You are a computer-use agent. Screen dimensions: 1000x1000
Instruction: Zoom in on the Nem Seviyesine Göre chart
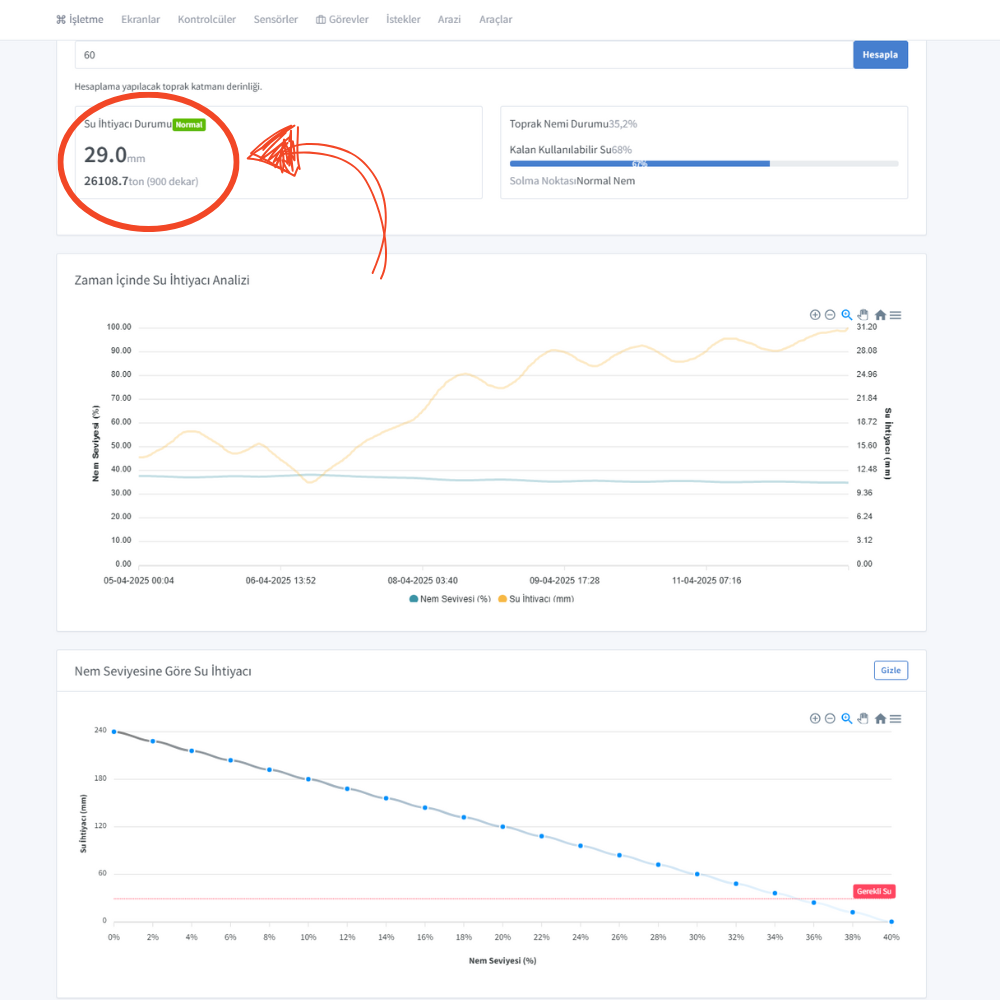coord(815,718)
